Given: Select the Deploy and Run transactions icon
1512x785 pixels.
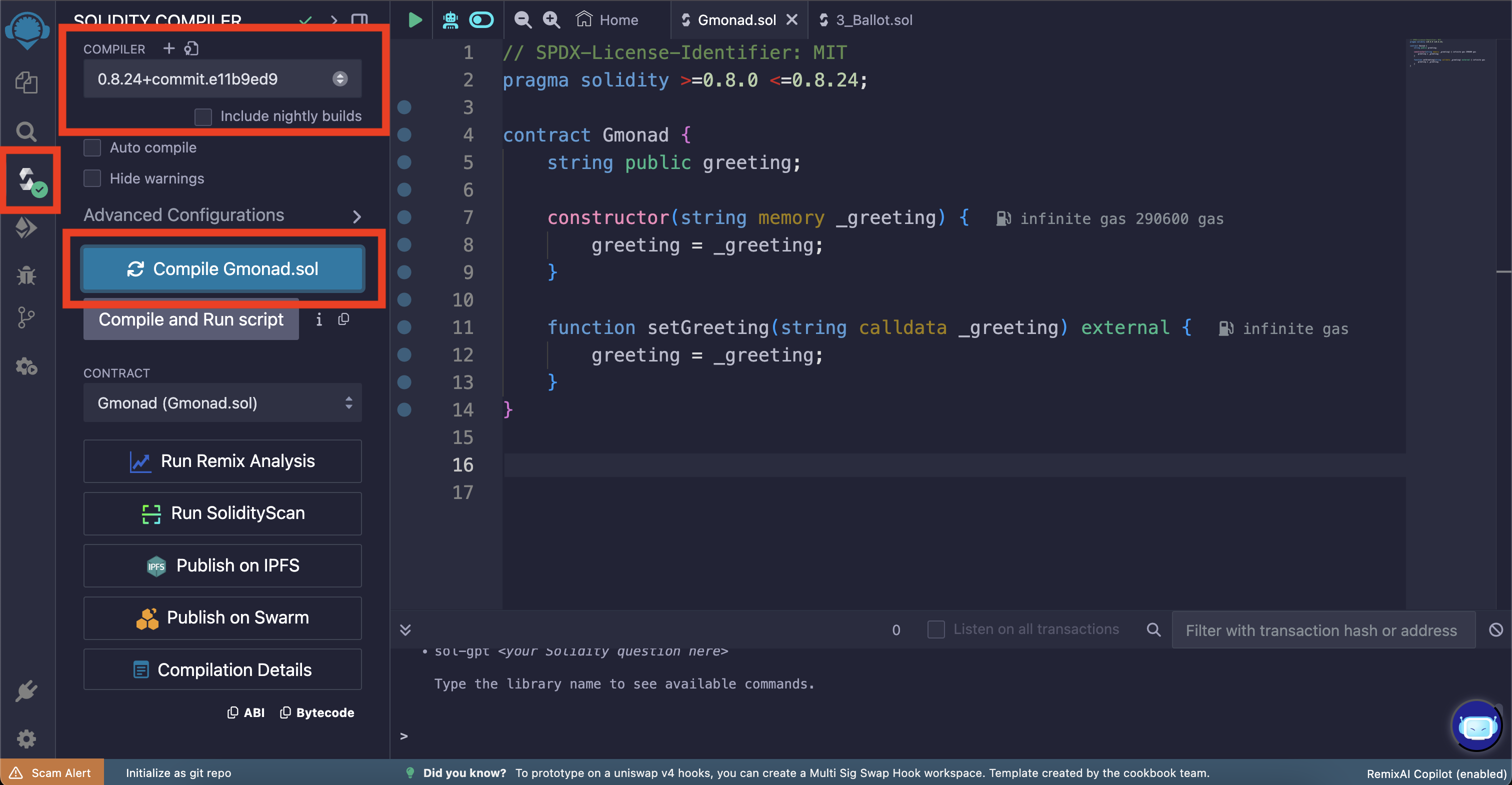Looking at the screenshot, I should (26, 228).
